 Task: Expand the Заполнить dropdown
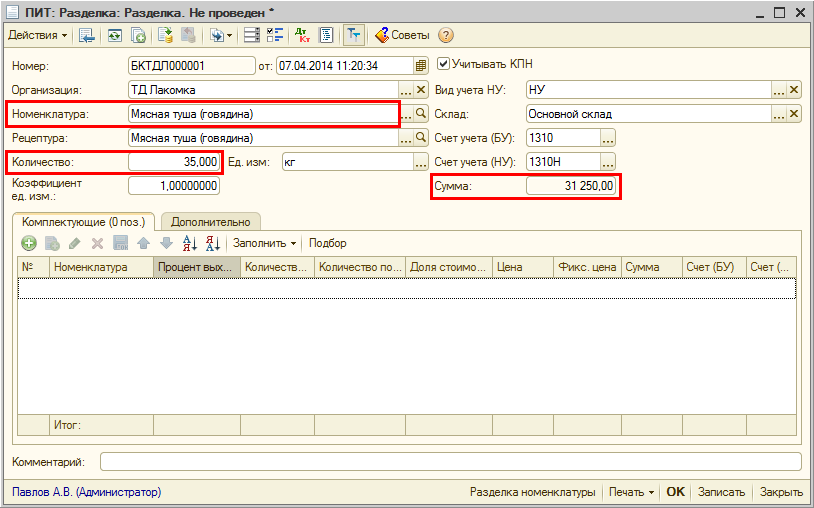point(265,243)
